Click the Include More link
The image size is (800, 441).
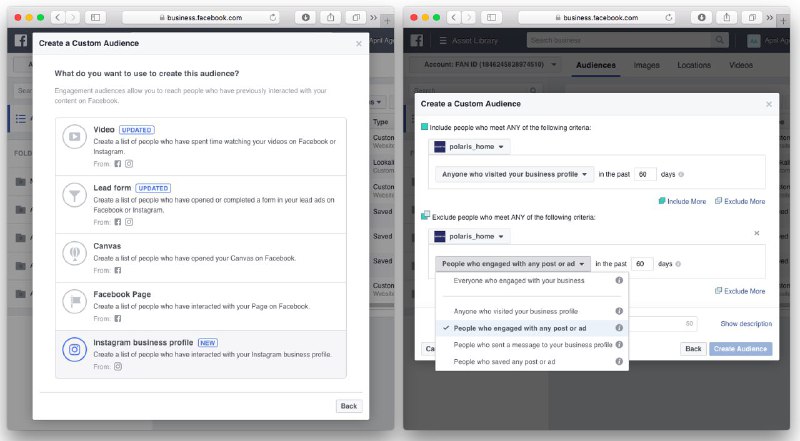[683, 201]
